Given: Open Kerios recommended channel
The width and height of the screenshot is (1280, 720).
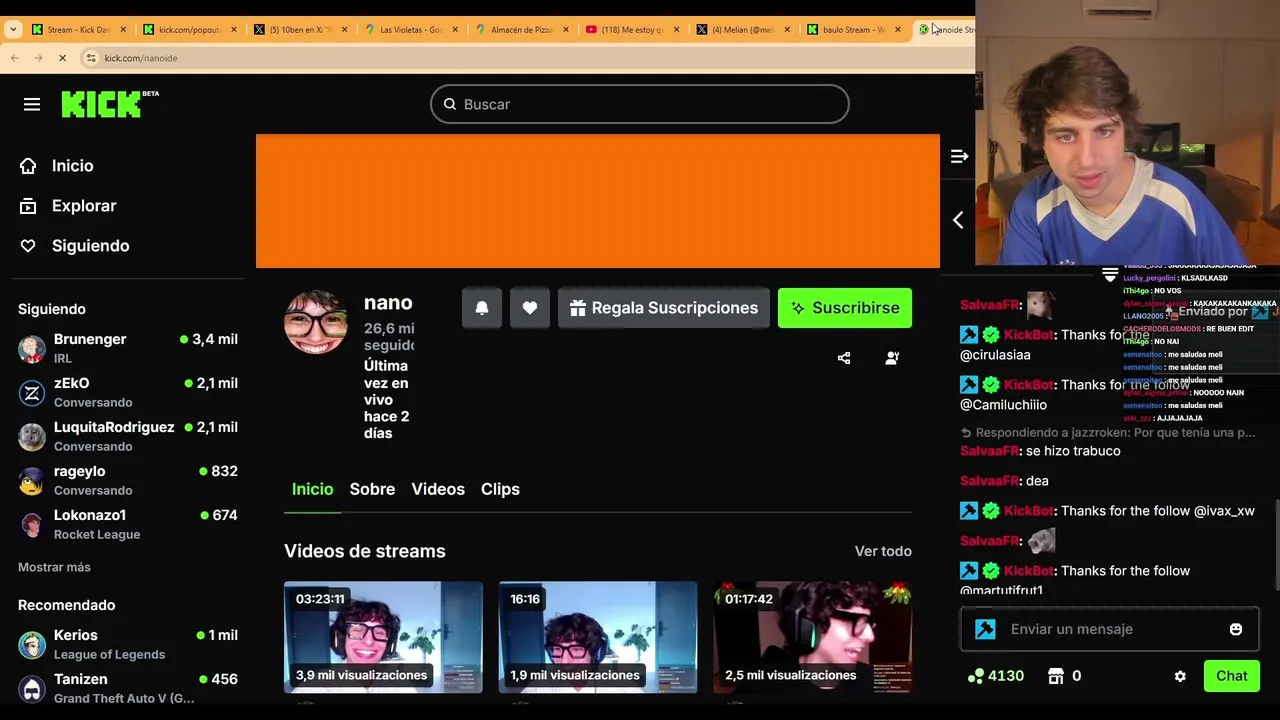Looking at the screenshot, I should (128, 644).
